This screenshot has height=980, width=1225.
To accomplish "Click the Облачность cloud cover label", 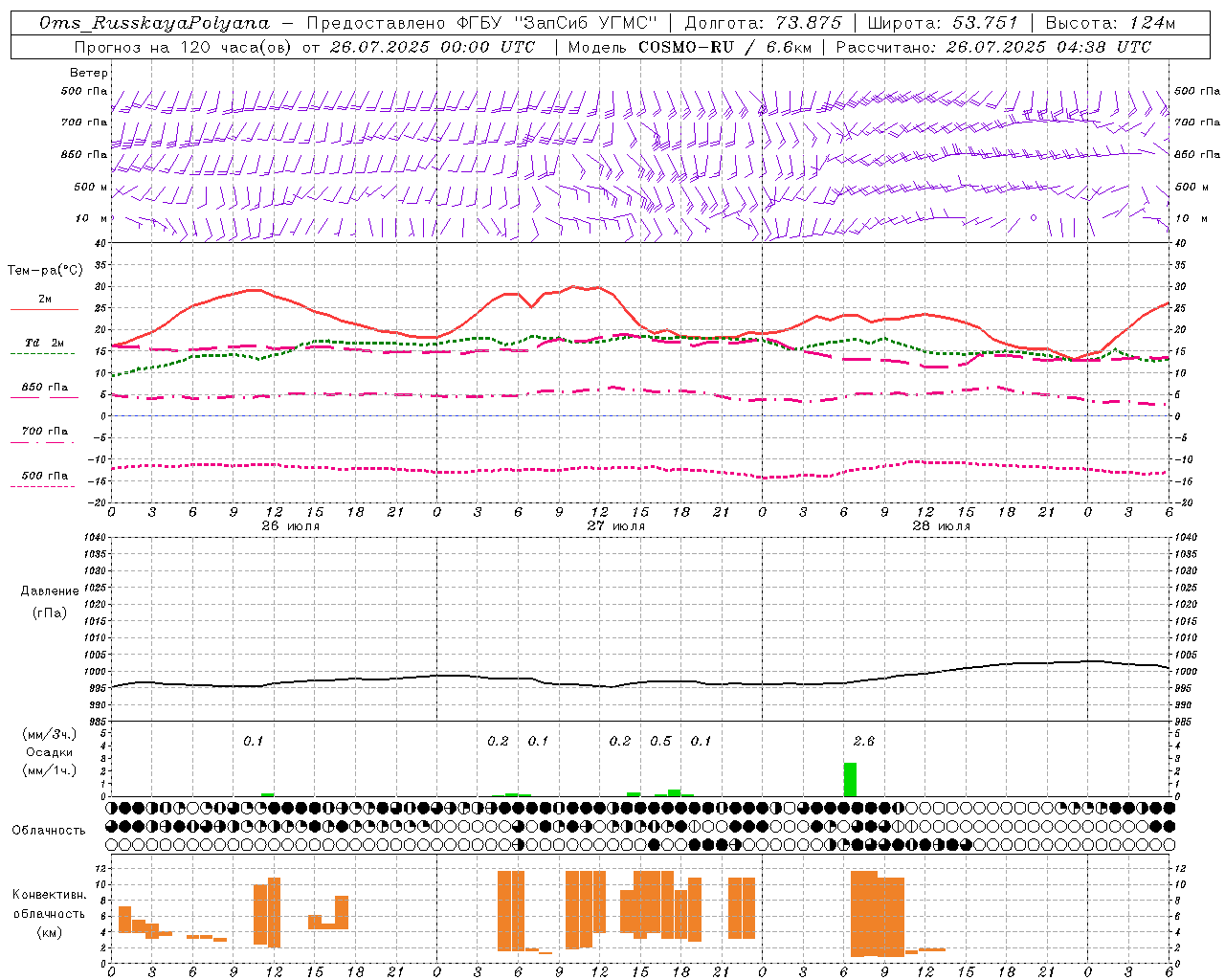I will click(x=49, y=831).
